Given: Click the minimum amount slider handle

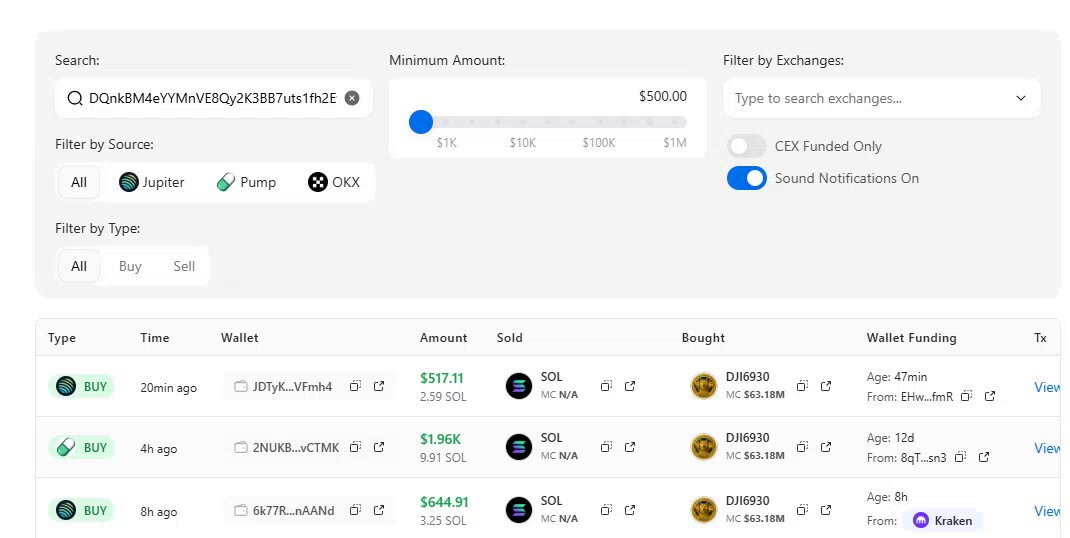Looking at the screenshot, I should point(421,122).
